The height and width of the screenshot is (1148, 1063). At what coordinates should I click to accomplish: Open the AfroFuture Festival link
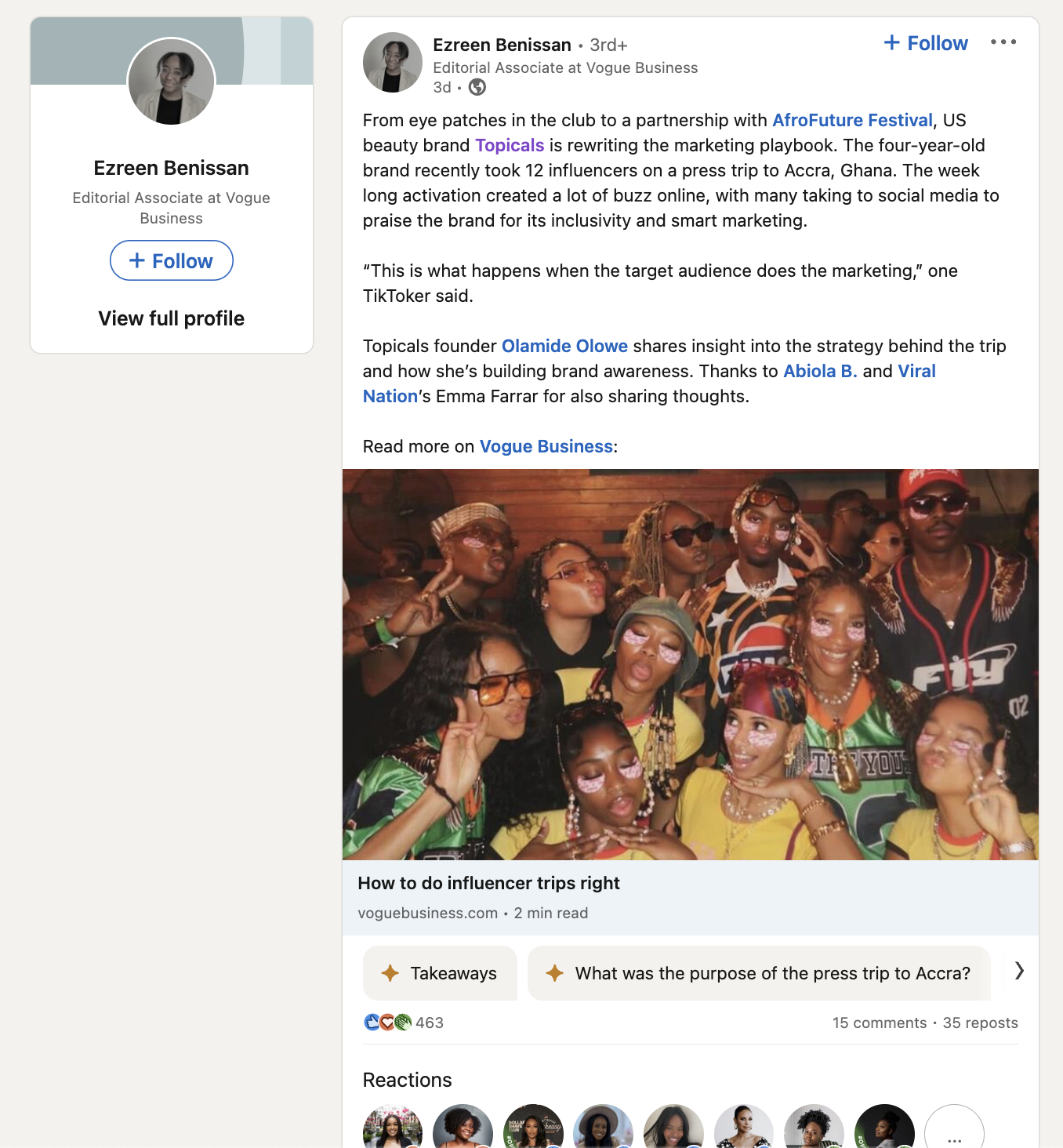852,120
